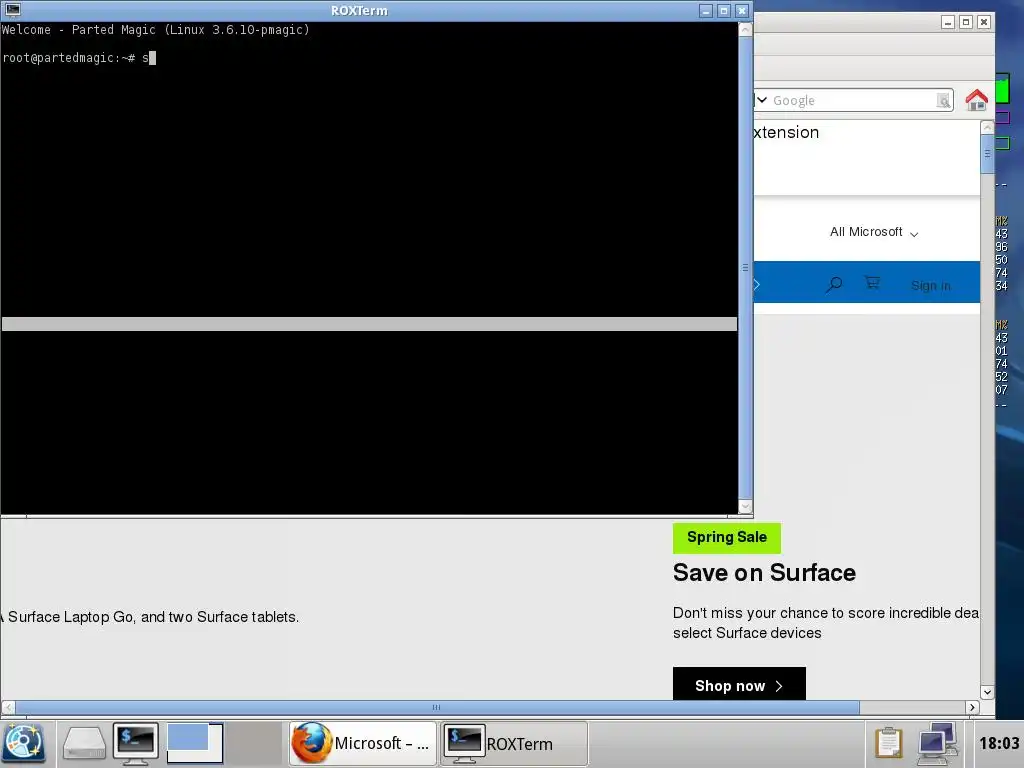
Task: Click the 18:03 clock in the tray
Action: tap(999, 743)
